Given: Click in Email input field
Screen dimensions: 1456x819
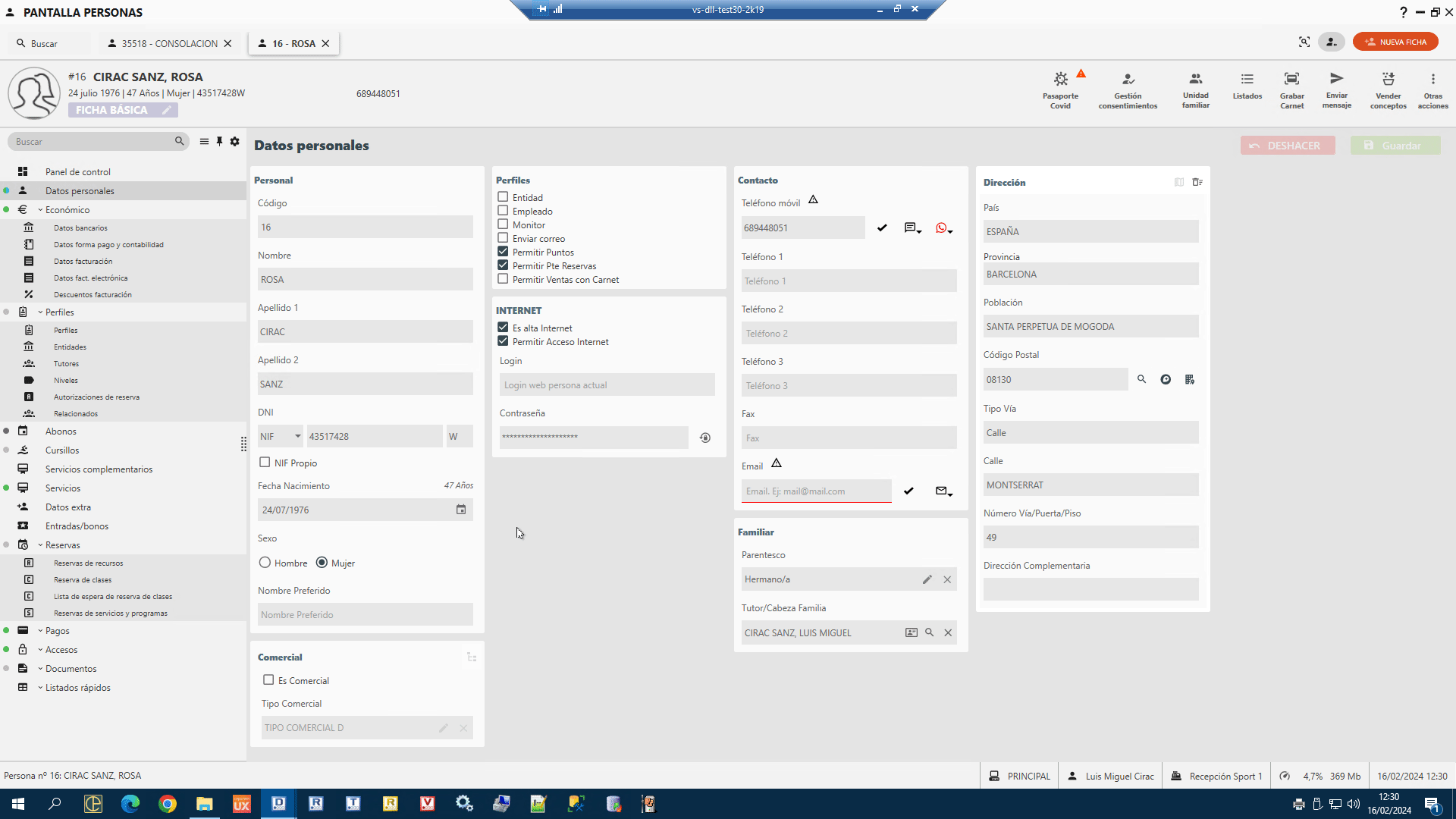Looking at the screenshot, I should click(816, 491).
